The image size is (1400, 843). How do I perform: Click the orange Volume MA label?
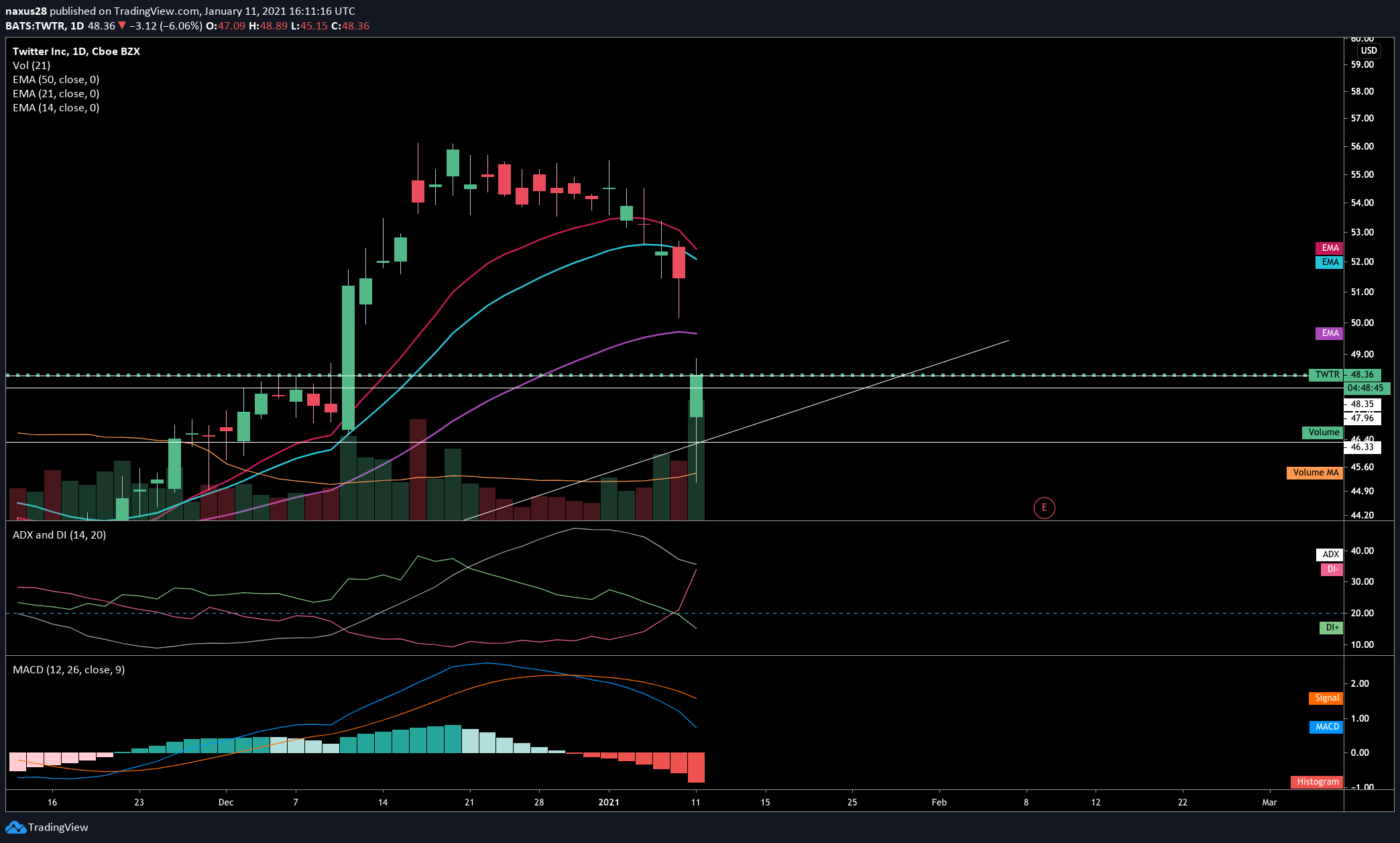pyautogui.click(x=1315, y=473)
